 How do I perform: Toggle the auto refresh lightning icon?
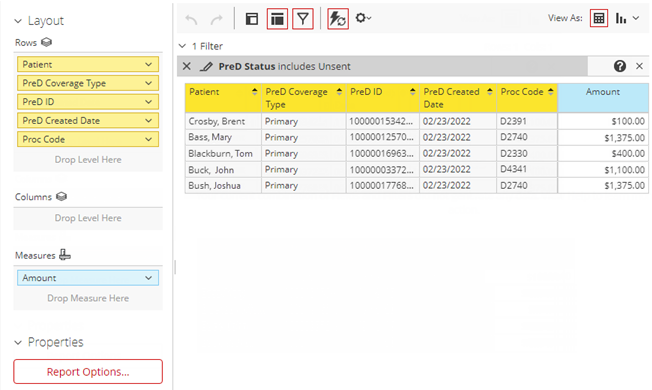pyautogui.click(x=338, y=19)
